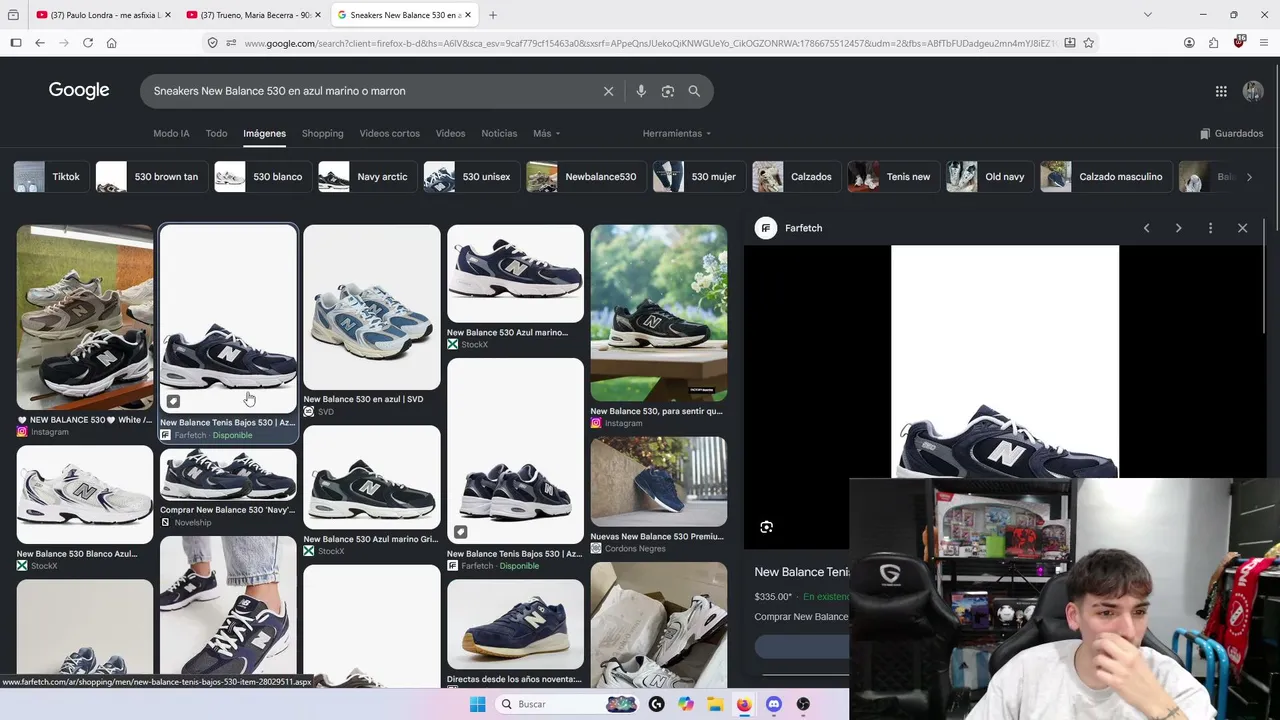1280x720 pixels.
Task: Open the Noticias results tab
Action: click(x=499, y=133)
